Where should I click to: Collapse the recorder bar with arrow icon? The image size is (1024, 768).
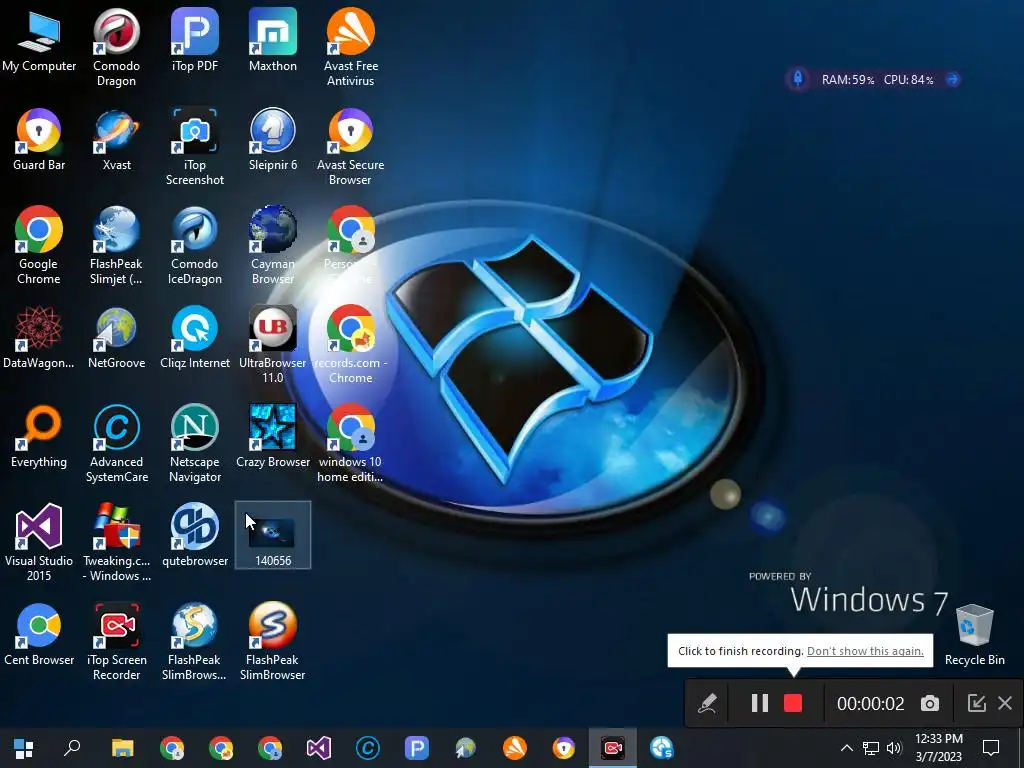coord(976,703)
